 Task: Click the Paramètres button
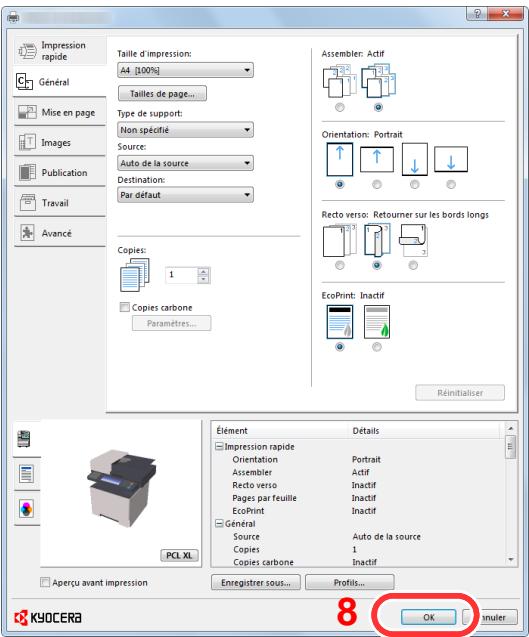[x=171, y=323]
